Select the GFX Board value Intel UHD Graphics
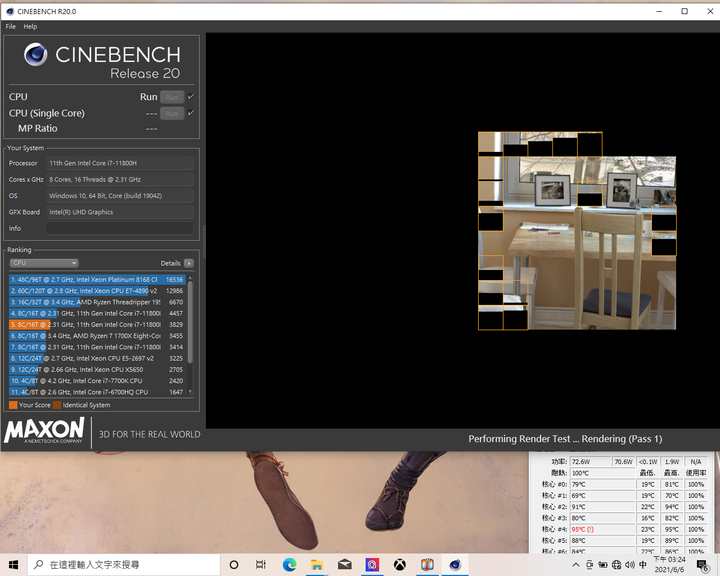 point(120,212)
